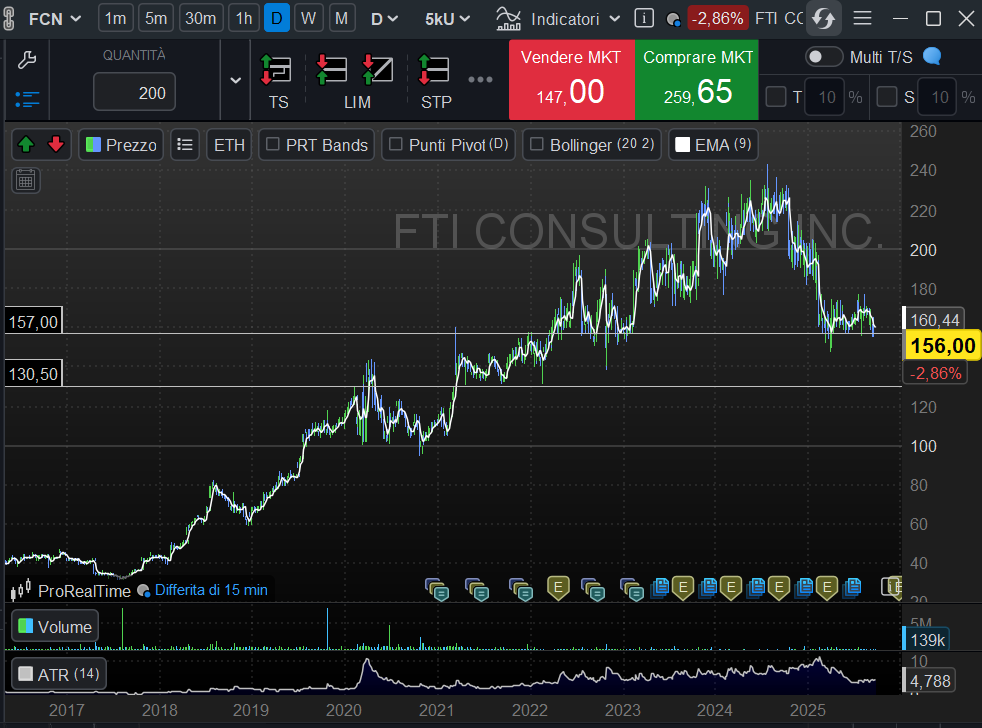Click the TS trailing stop order icon
This screenshot has width=982, height=728.
tap(277, 71)
